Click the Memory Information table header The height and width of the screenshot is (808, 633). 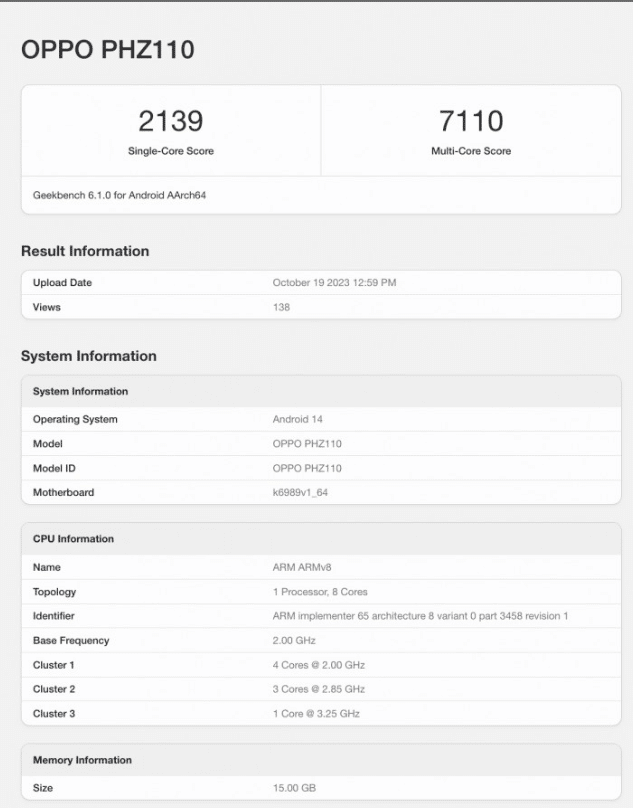[x=82, y=761]
